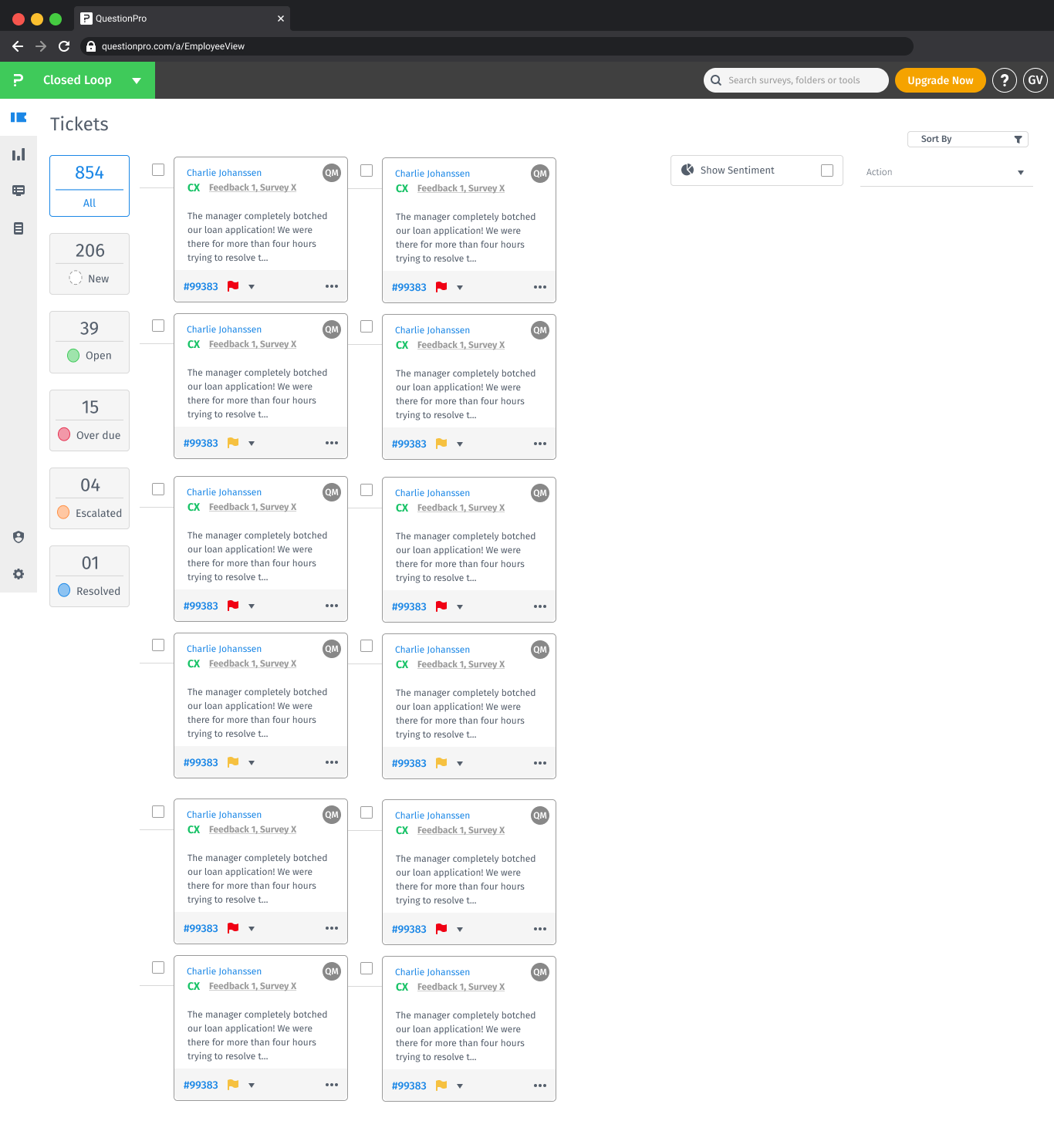The height and width of the screenshot is (1148, 1054).
Task: Enable the Show Sentiment checkbox
Action: pyautogui.click(x=827, y=171)
